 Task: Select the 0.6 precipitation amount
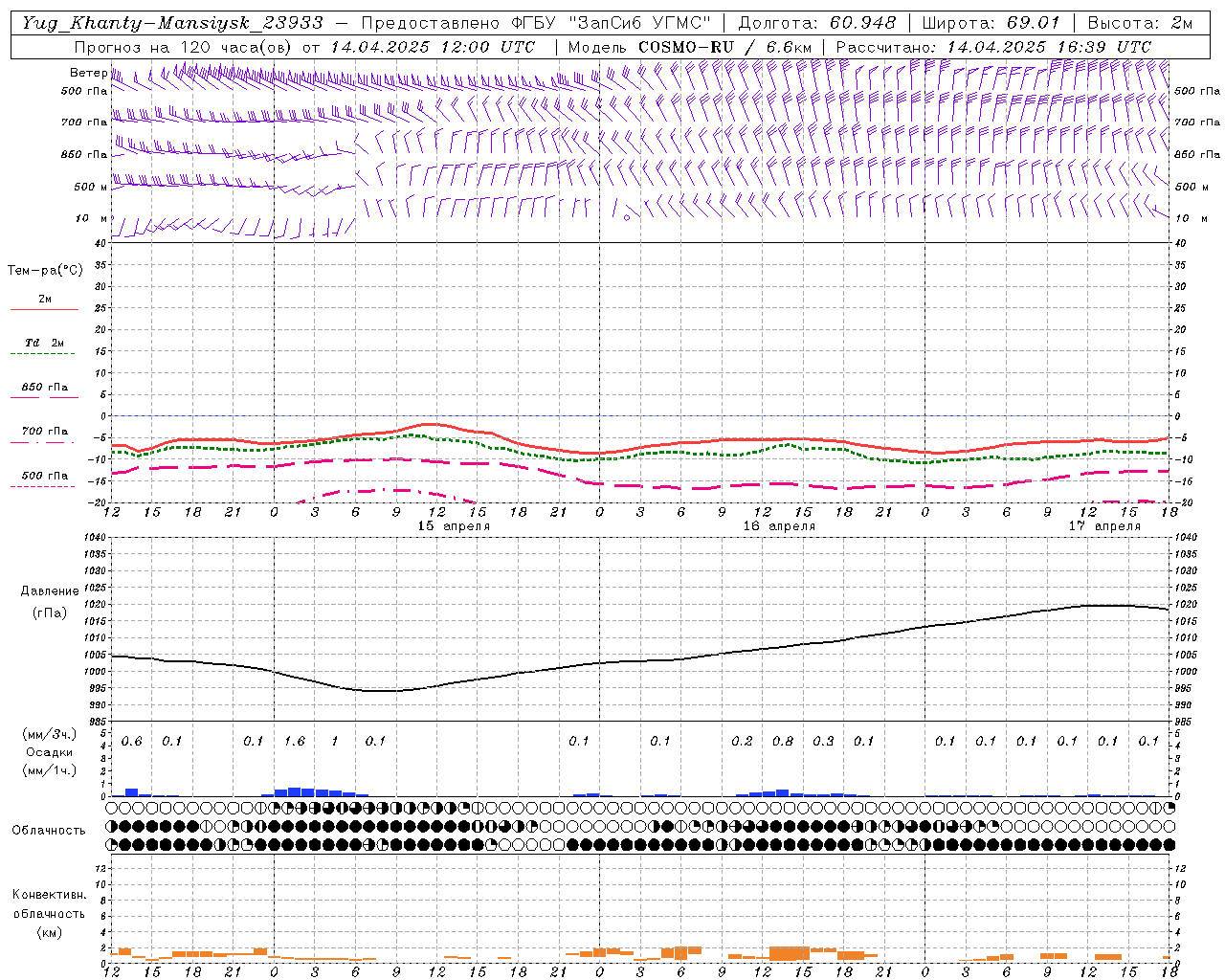[x=131, y=742]
